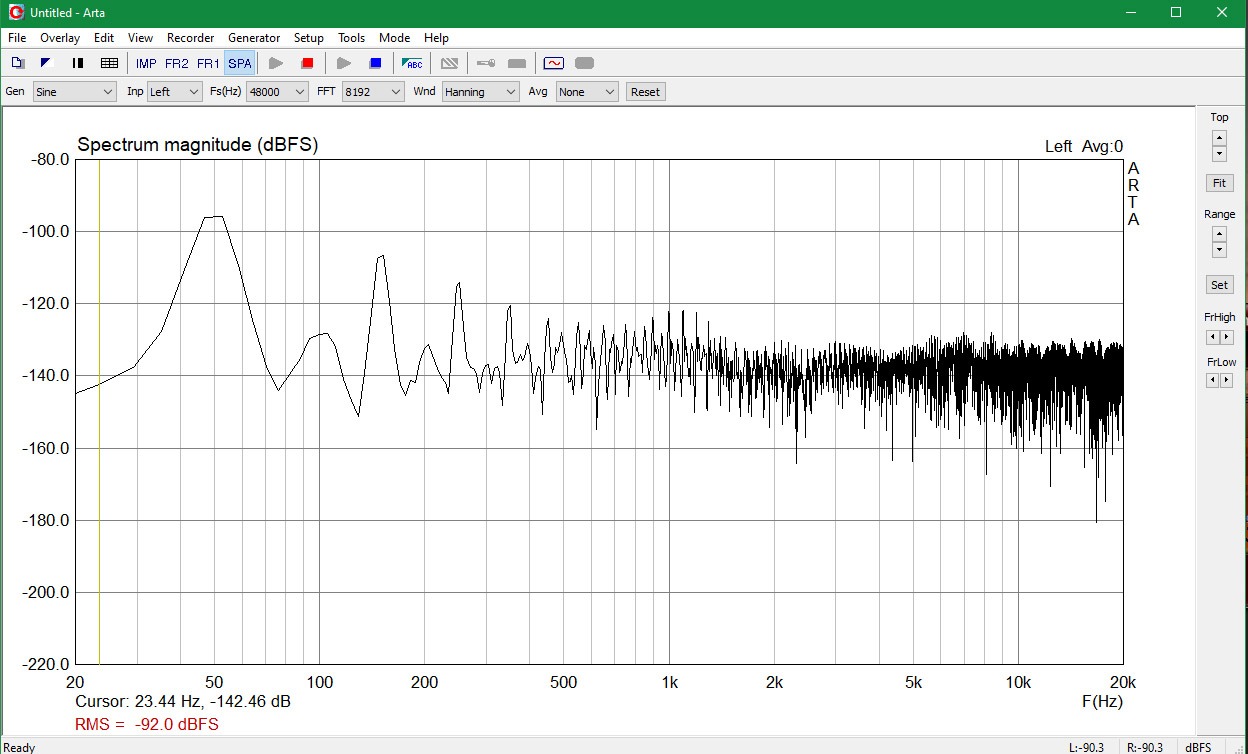Open the View menu
The width and height of the screenshot is (1248, 754).
tap(140, 38)
